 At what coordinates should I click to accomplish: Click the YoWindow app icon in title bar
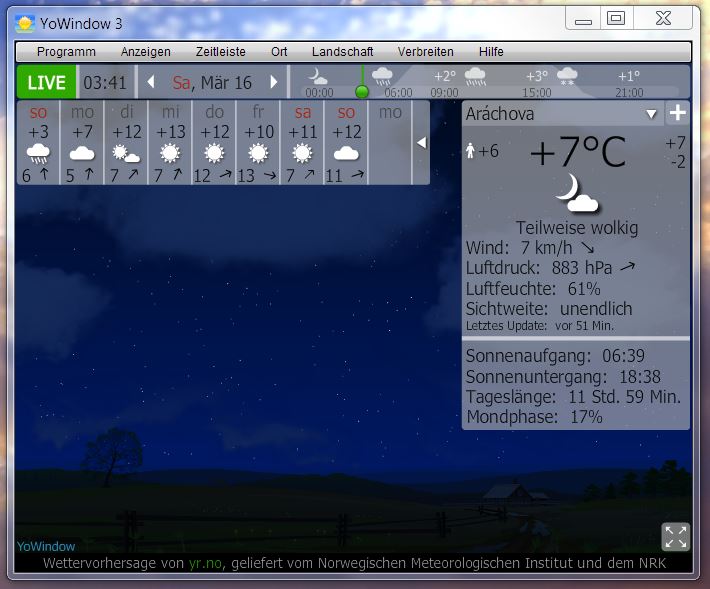click(25, 20)
